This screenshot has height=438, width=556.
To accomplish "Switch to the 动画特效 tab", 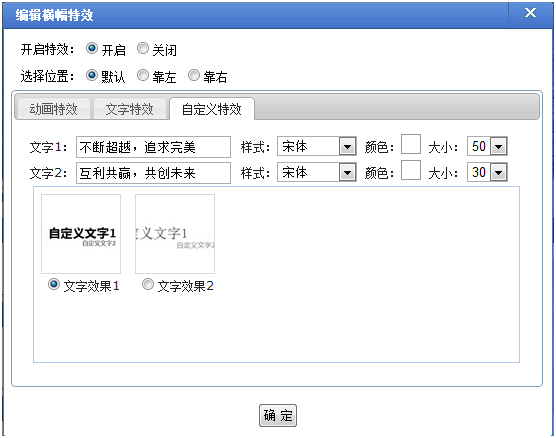I will pos(53,109).
